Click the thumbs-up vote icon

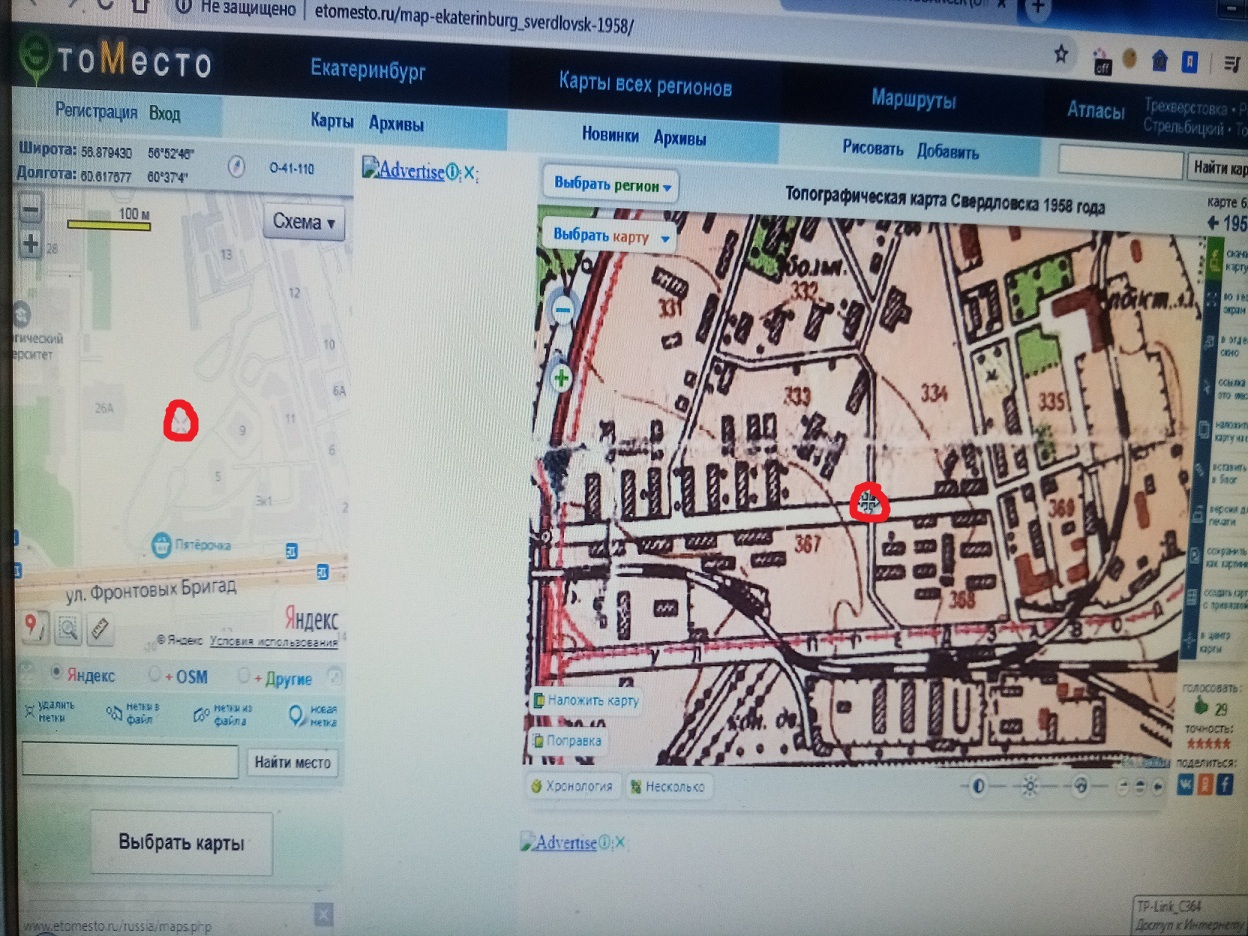[1201, 706]
